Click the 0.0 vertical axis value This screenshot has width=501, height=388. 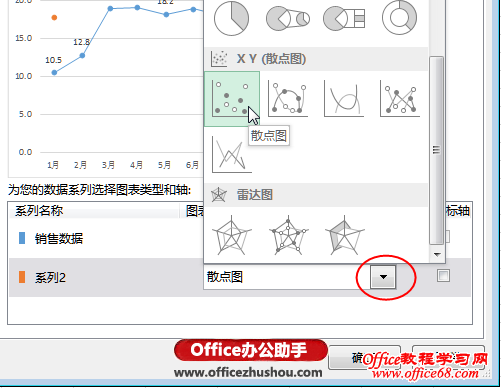[25, 152]
